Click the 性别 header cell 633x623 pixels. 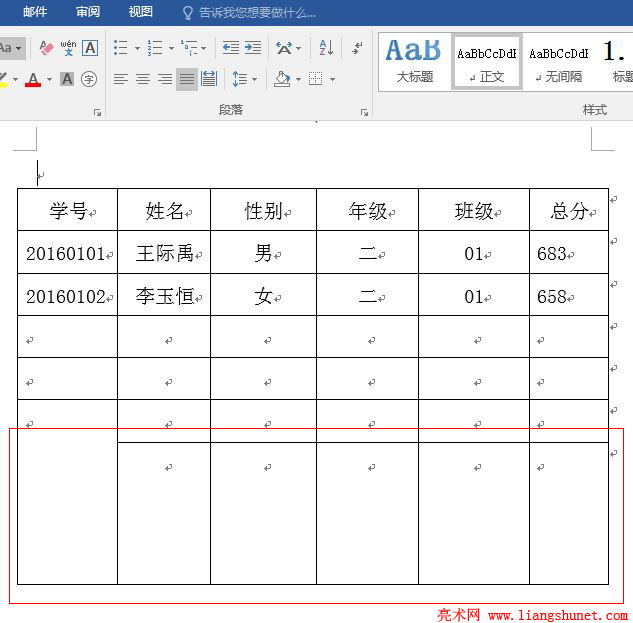coord(264,210)
